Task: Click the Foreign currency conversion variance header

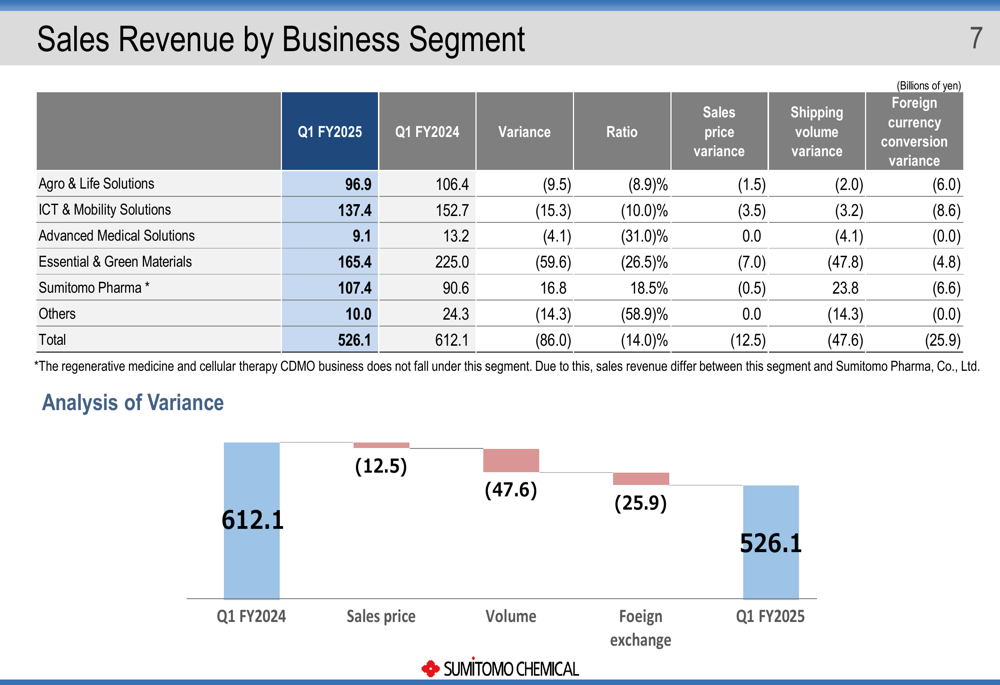Action: click(914, 132)
